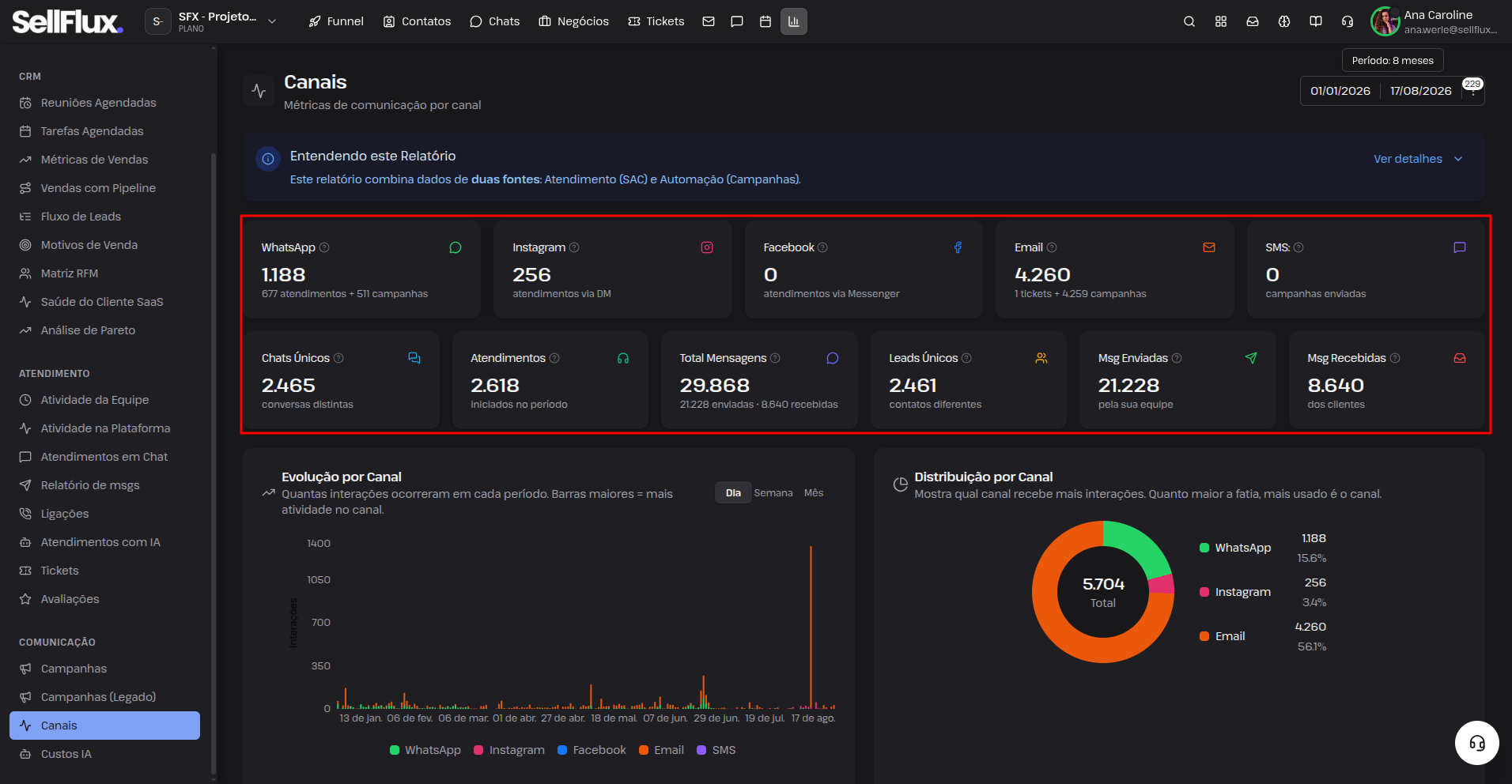1512x784 pixels.
Task: Click the help icon beside Total Mensagens
Action: (775, 358)
